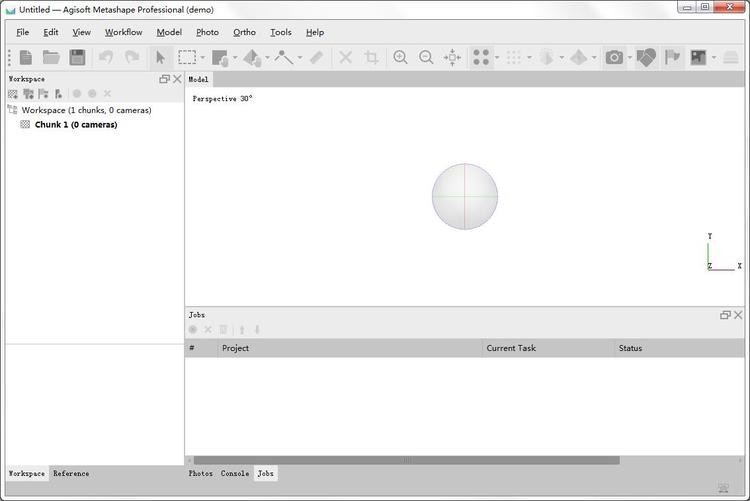Click the Crop Selection icon
Screen dimensions: 750x501
coord(372,57)
